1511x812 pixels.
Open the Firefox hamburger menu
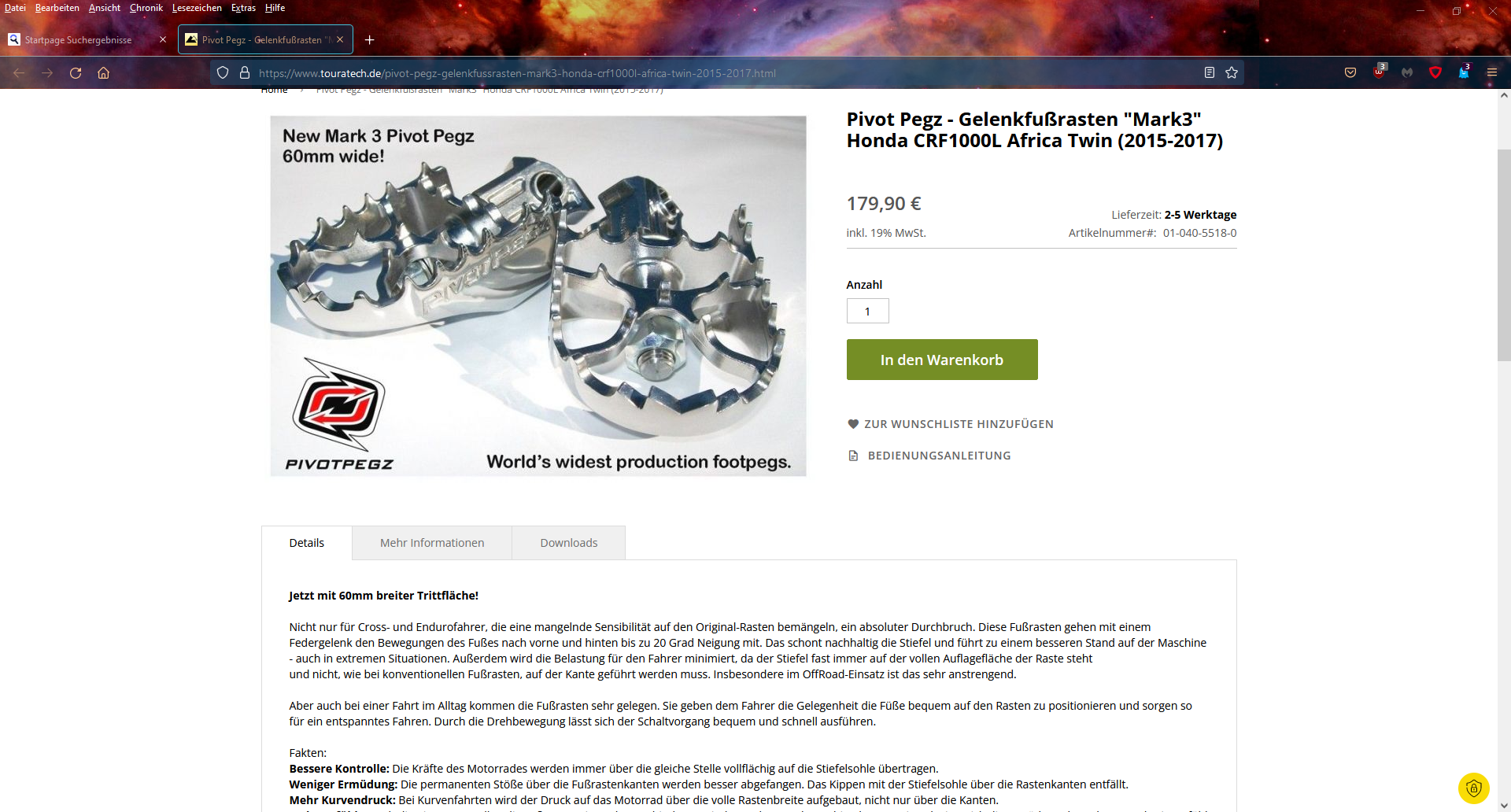tap(1491, 73)
